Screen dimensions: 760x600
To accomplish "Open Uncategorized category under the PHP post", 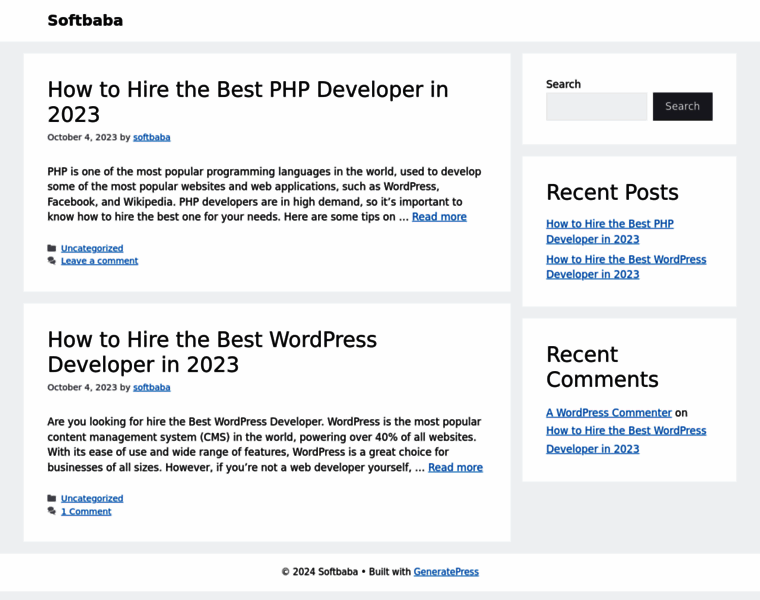I will pyautogui.click(x=92, y=248).
